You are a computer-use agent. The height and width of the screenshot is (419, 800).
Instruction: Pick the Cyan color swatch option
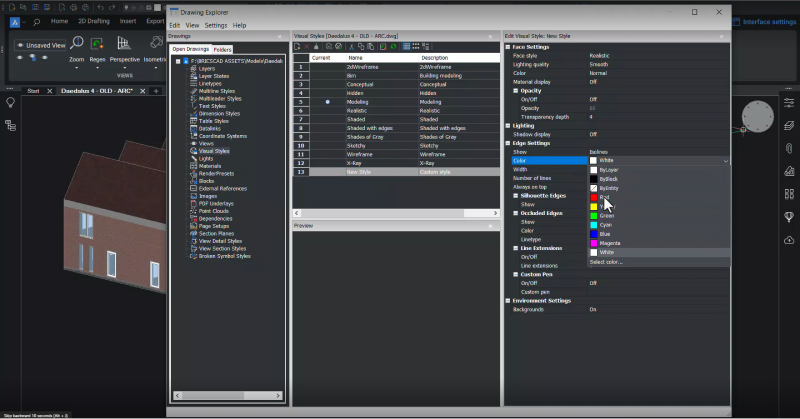pyautogui.click(x=594, y=225)
